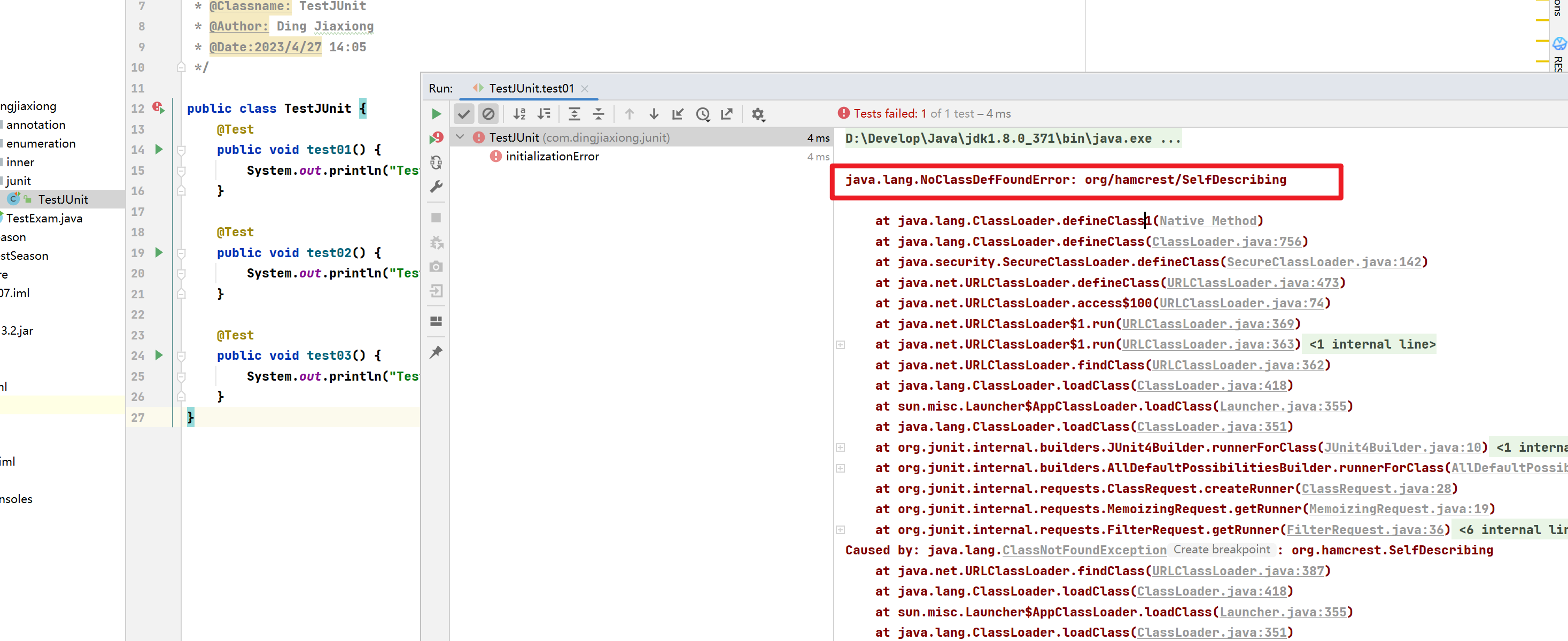Pin the Run tab with pin icon

pyautogui.click(x=436, y=352)
